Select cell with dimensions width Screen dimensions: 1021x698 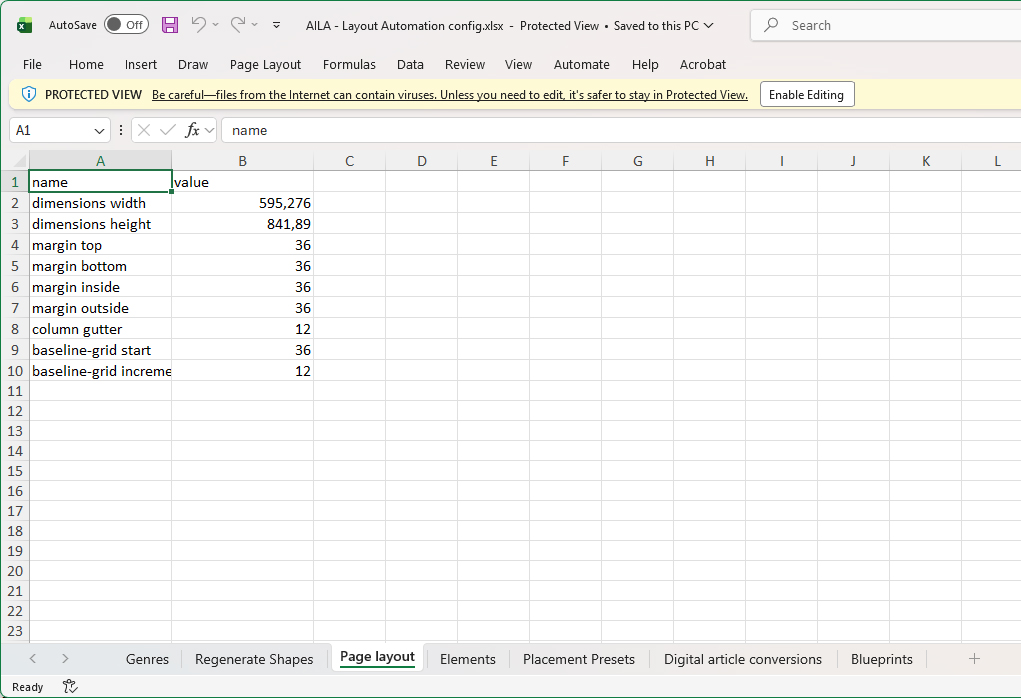[x=100, y=203]
